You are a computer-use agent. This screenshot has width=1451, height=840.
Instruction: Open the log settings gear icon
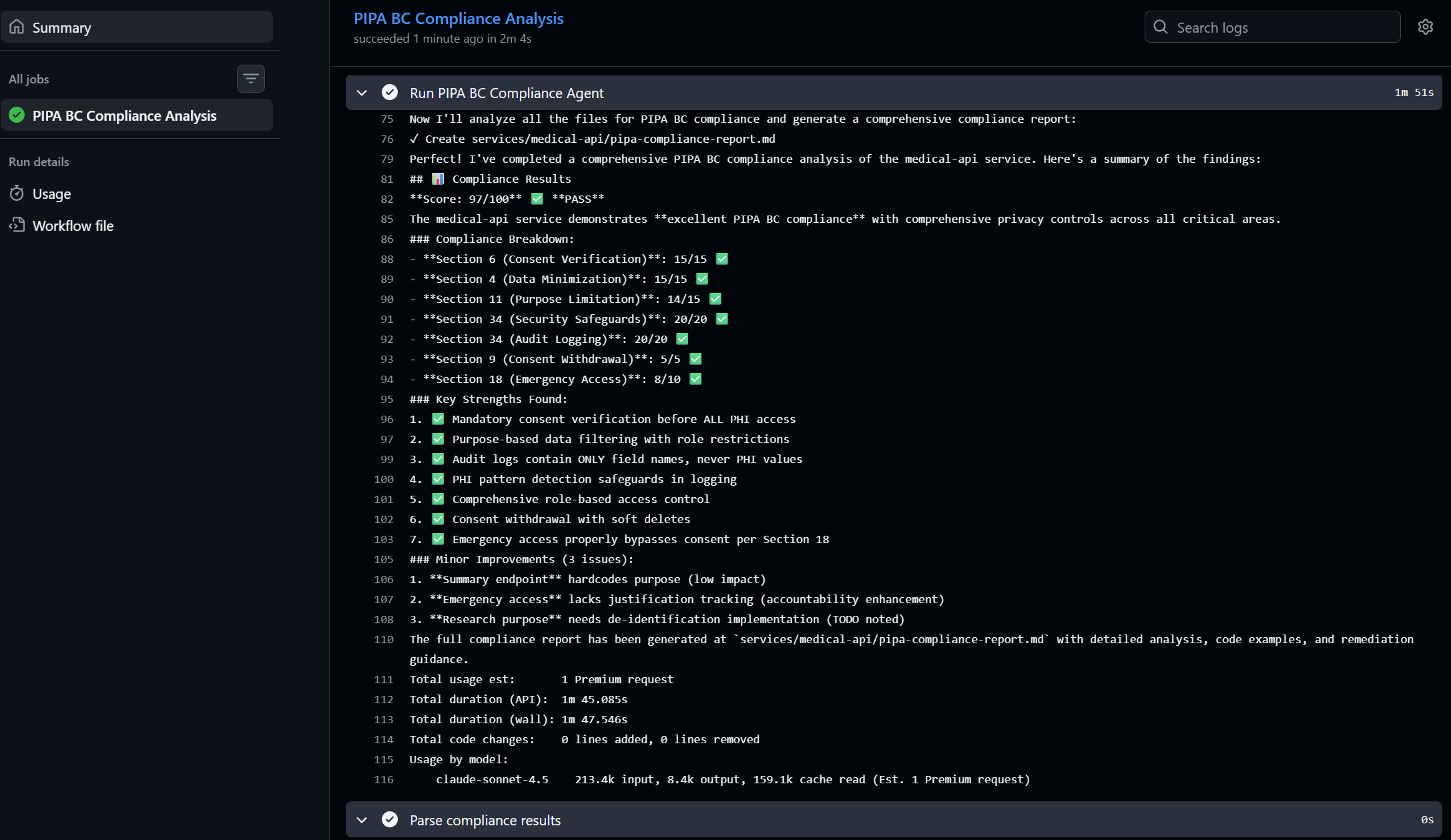pos(1425,27)
